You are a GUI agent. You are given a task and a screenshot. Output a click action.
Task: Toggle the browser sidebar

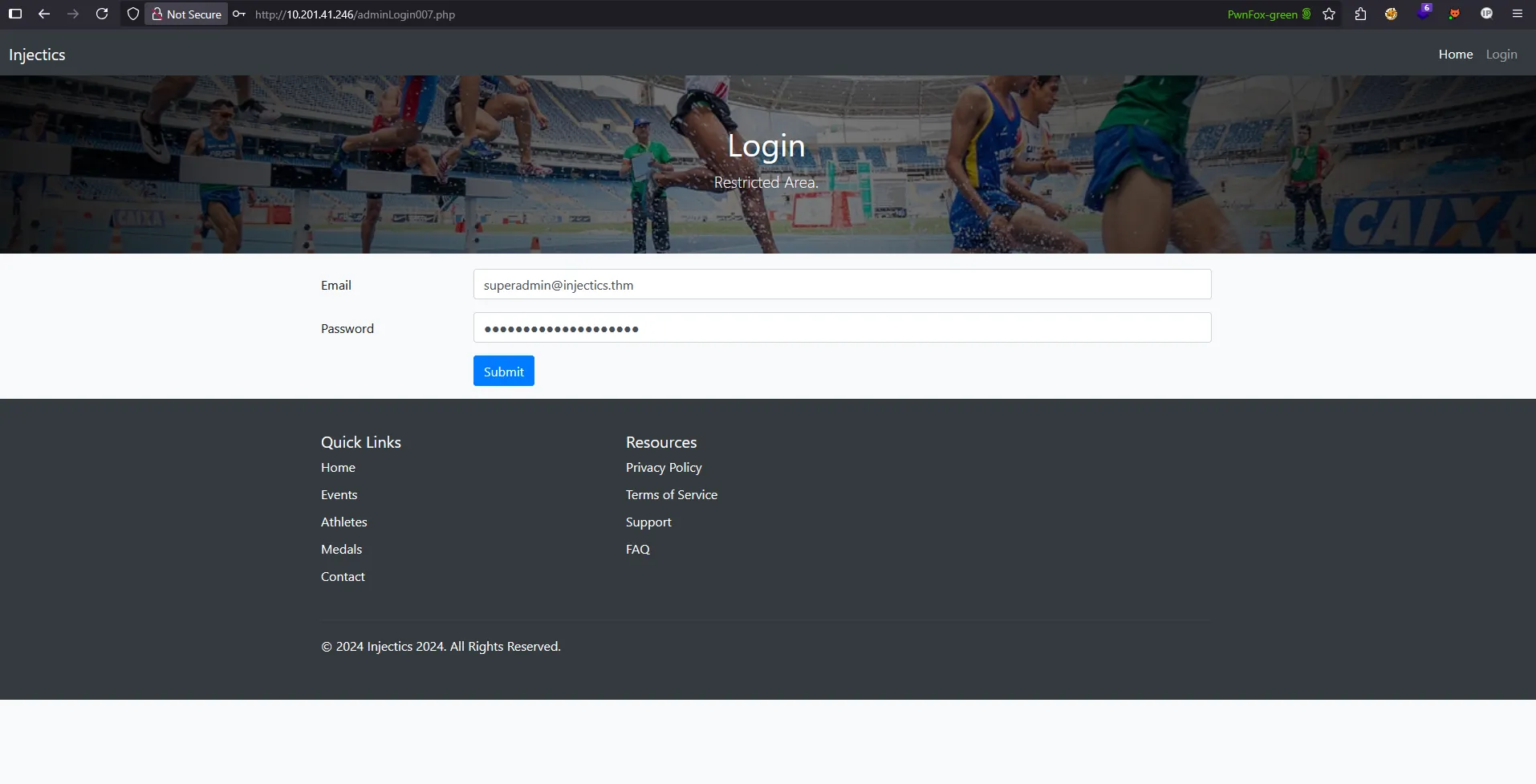(15, 14)
